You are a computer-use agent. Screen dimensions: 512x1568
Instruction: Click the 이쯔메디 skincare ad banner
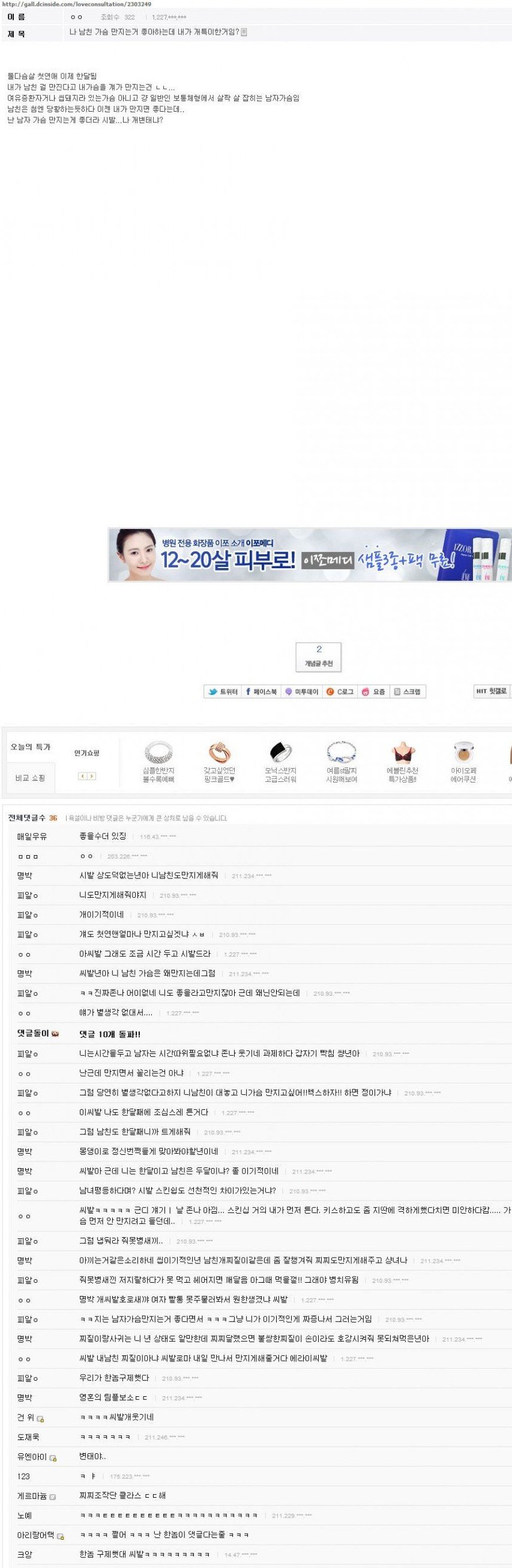(310, 554)
